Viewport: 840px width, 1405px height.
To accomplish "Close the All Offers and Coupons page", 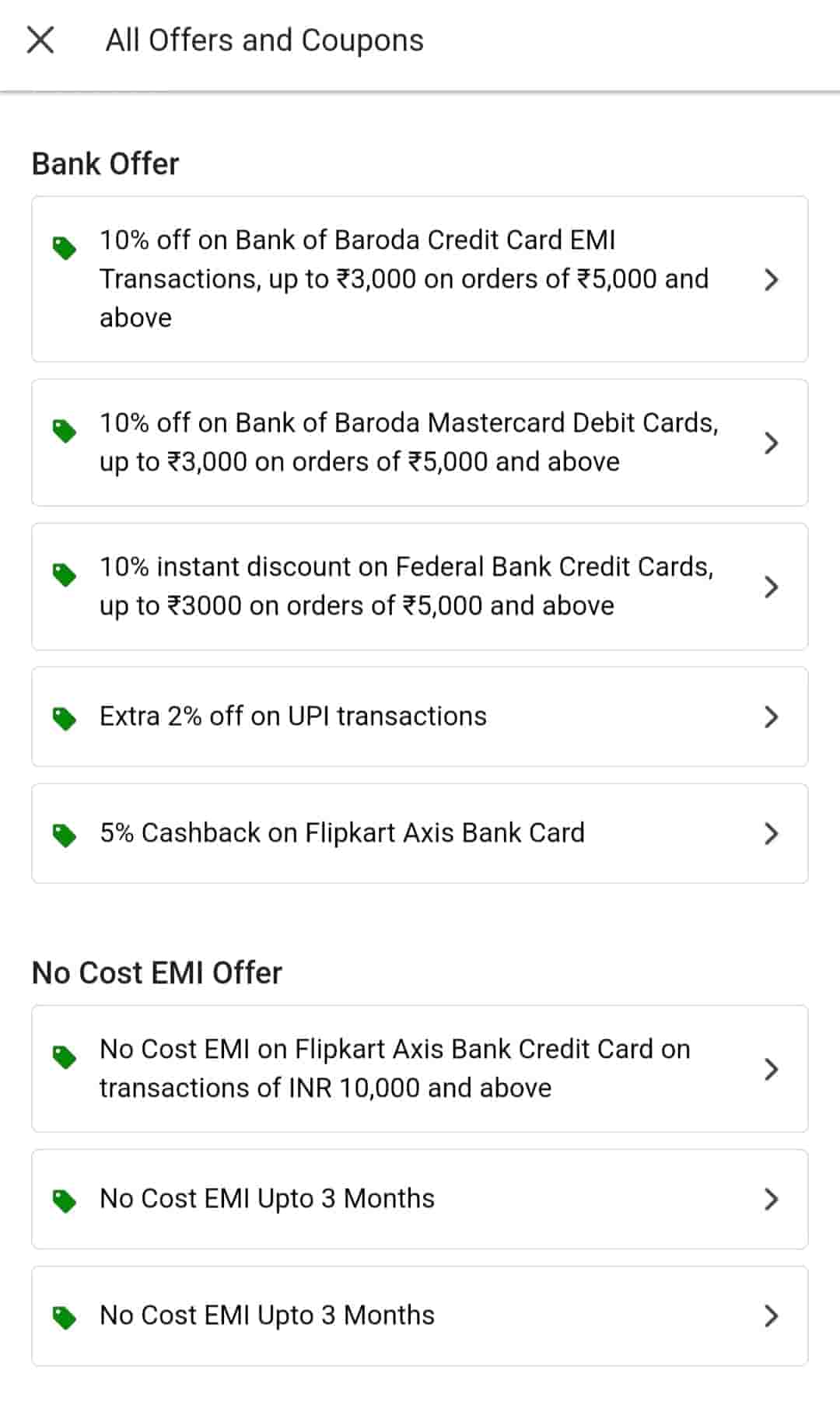I will point(40,40).
